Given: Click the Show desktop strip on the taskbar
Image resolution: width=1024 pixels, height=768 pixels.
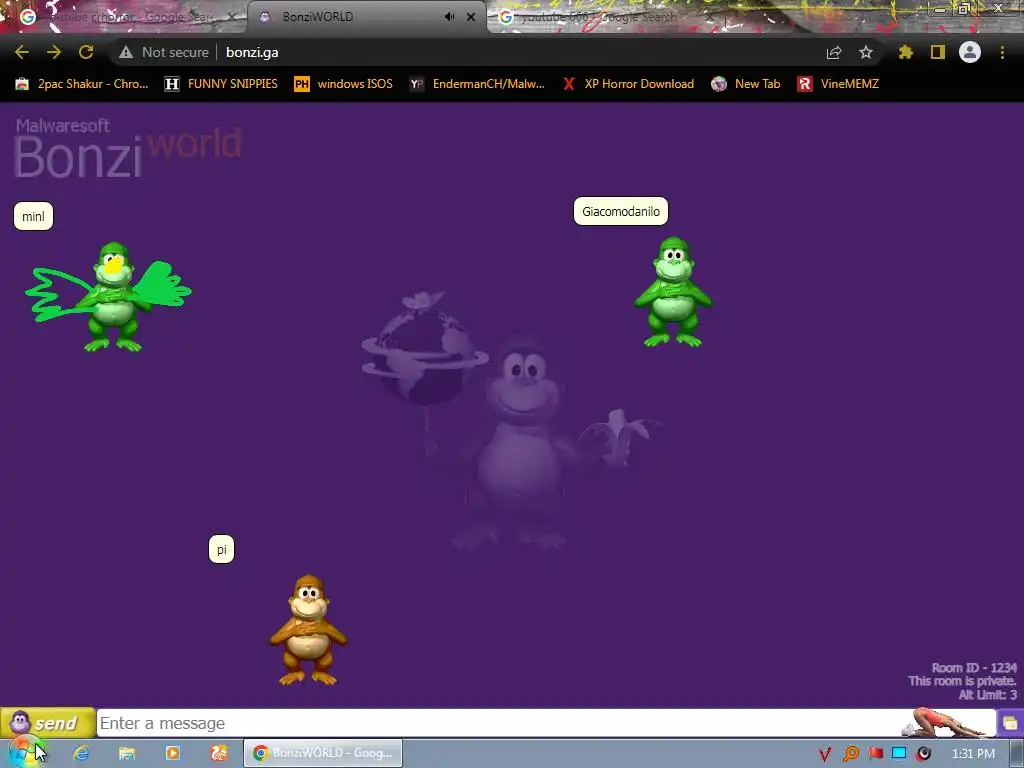Looking at the screenshot, I should [1018, 754].
